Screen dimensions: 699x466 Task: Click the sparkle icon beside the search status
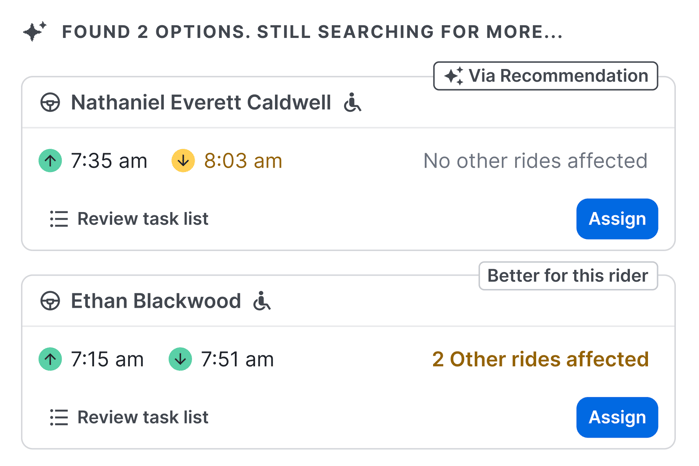[35, 32]
